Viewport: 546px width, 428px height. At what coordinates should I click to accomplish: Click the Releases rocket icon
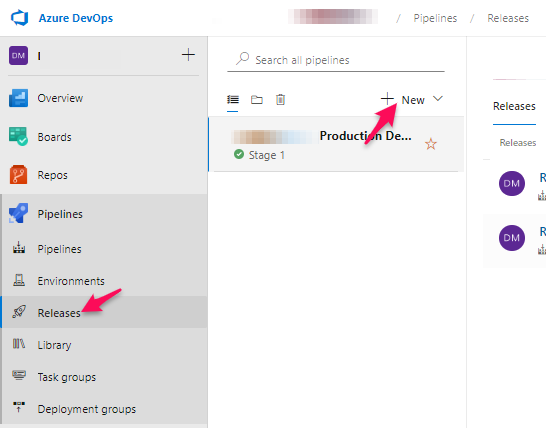click(19, 312)
